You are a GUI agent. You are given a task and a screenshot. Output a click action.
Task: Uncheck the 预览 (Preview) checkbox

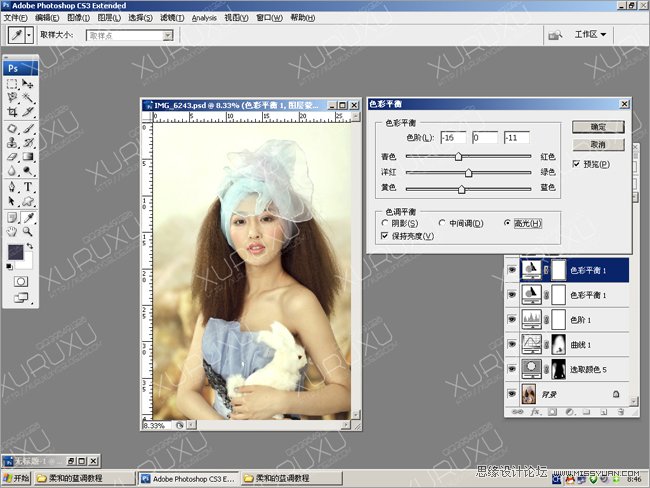[x=577, y=163]
